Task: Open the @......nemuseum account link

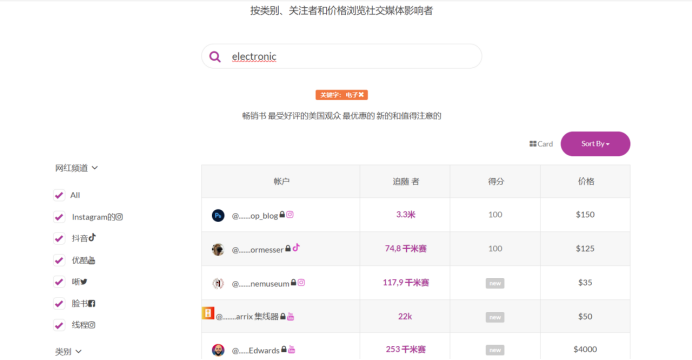Action: [x=260, y=284]
